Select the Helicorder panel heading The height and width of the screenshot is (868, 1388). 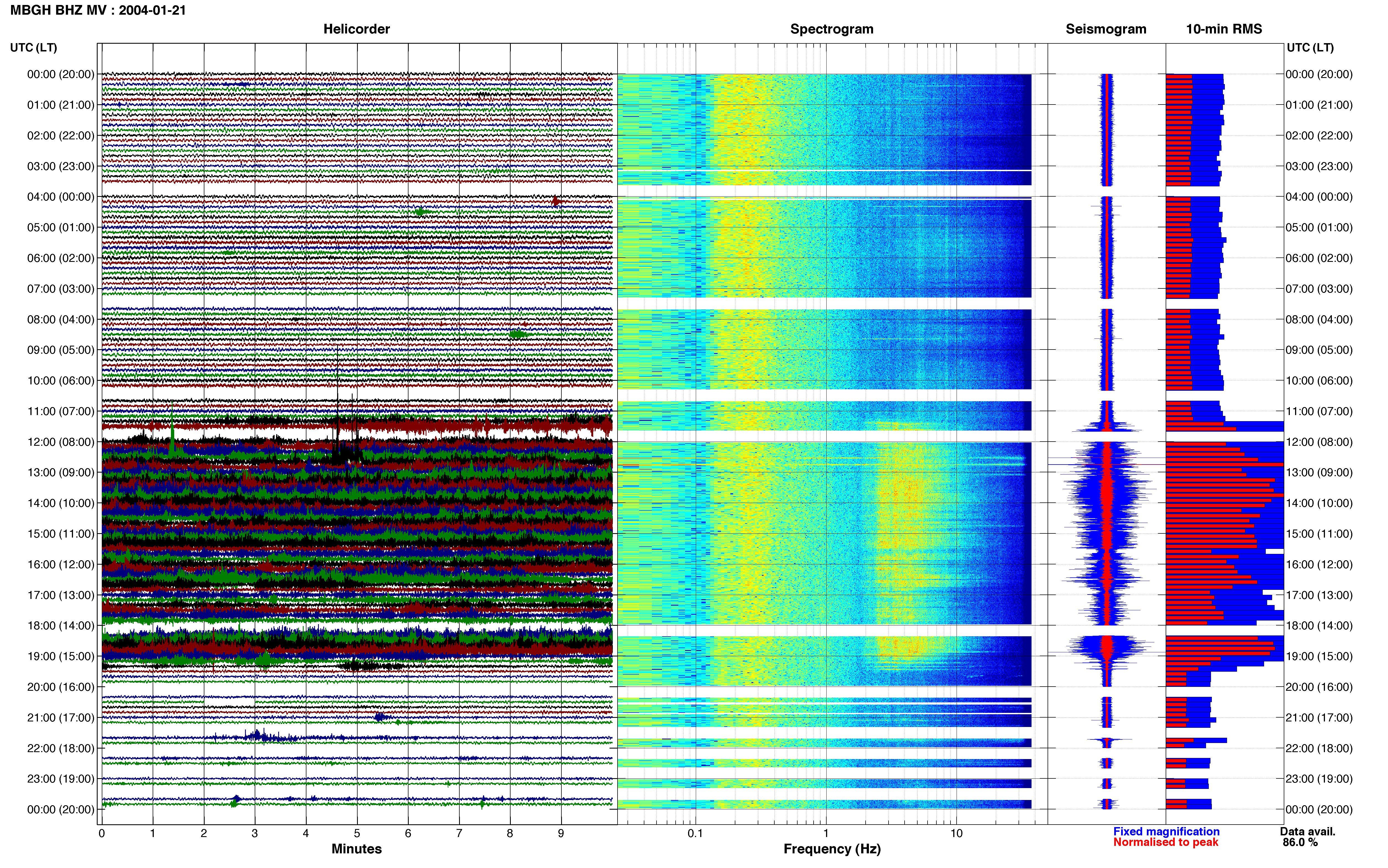(x=356, y=29)
